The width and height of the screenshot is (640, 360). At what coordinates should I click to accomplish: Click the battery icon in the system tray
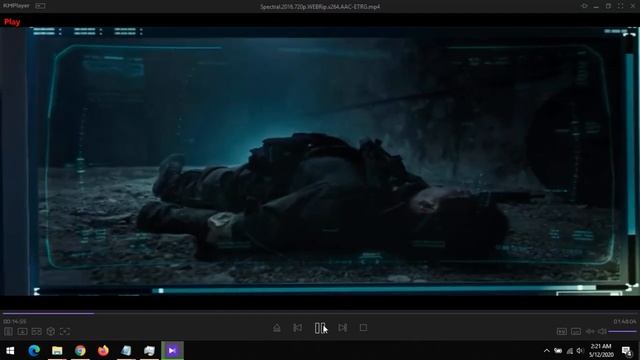(558, 351)
